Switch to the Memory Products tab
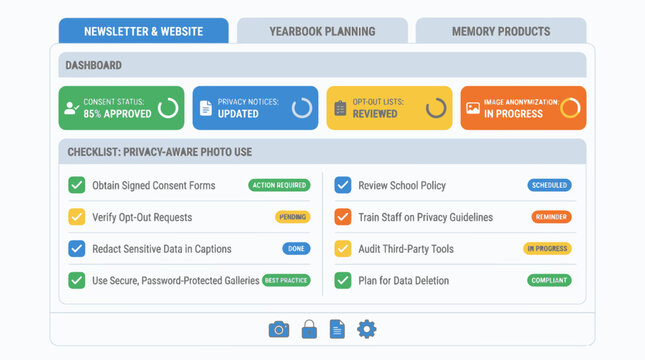This screenshot has width=645, height=360. coord(501,31)
